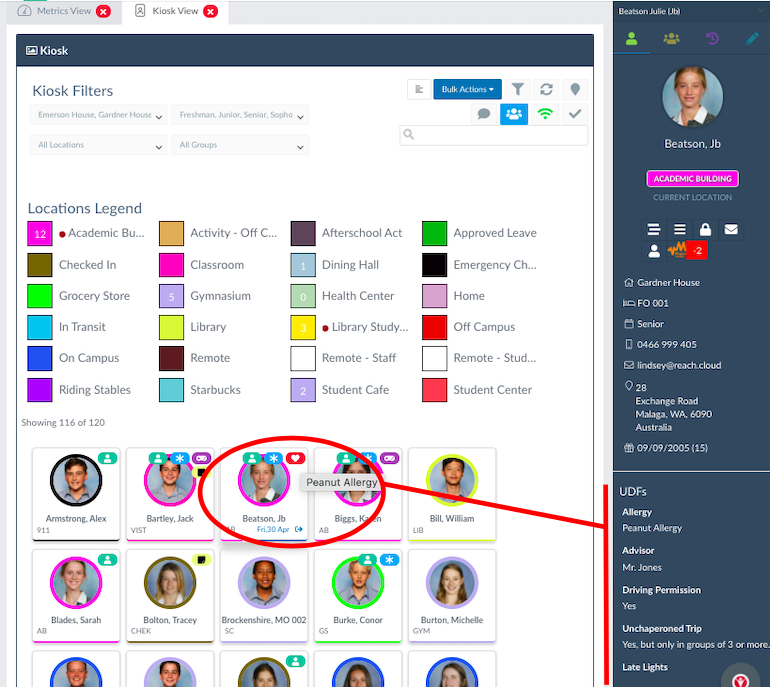Close the Metrics View tab

[103, 11]
